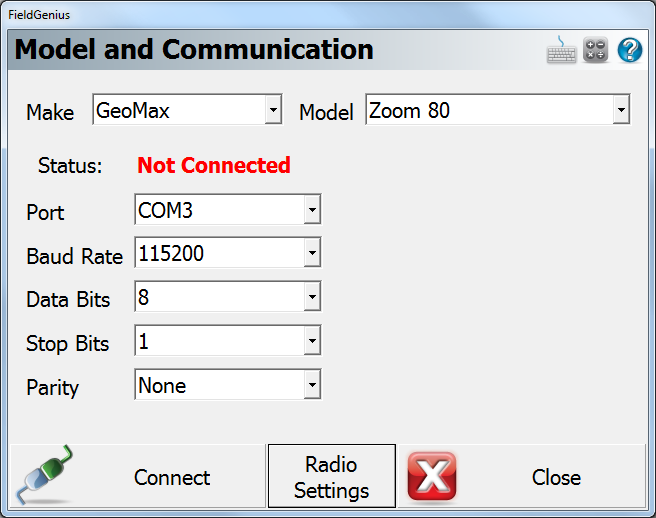Viewport: 656px width, 518px height.
Task: Open Radio Settings
Action: coord(331,477)
